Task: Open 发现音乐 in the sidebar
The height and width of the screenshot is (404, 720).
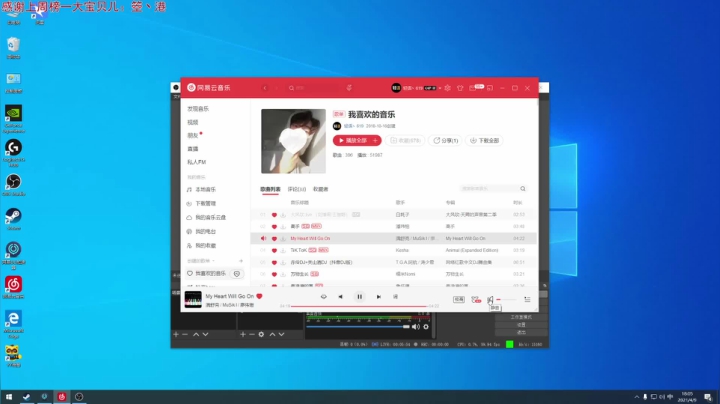Action: [x=198, y=109]
